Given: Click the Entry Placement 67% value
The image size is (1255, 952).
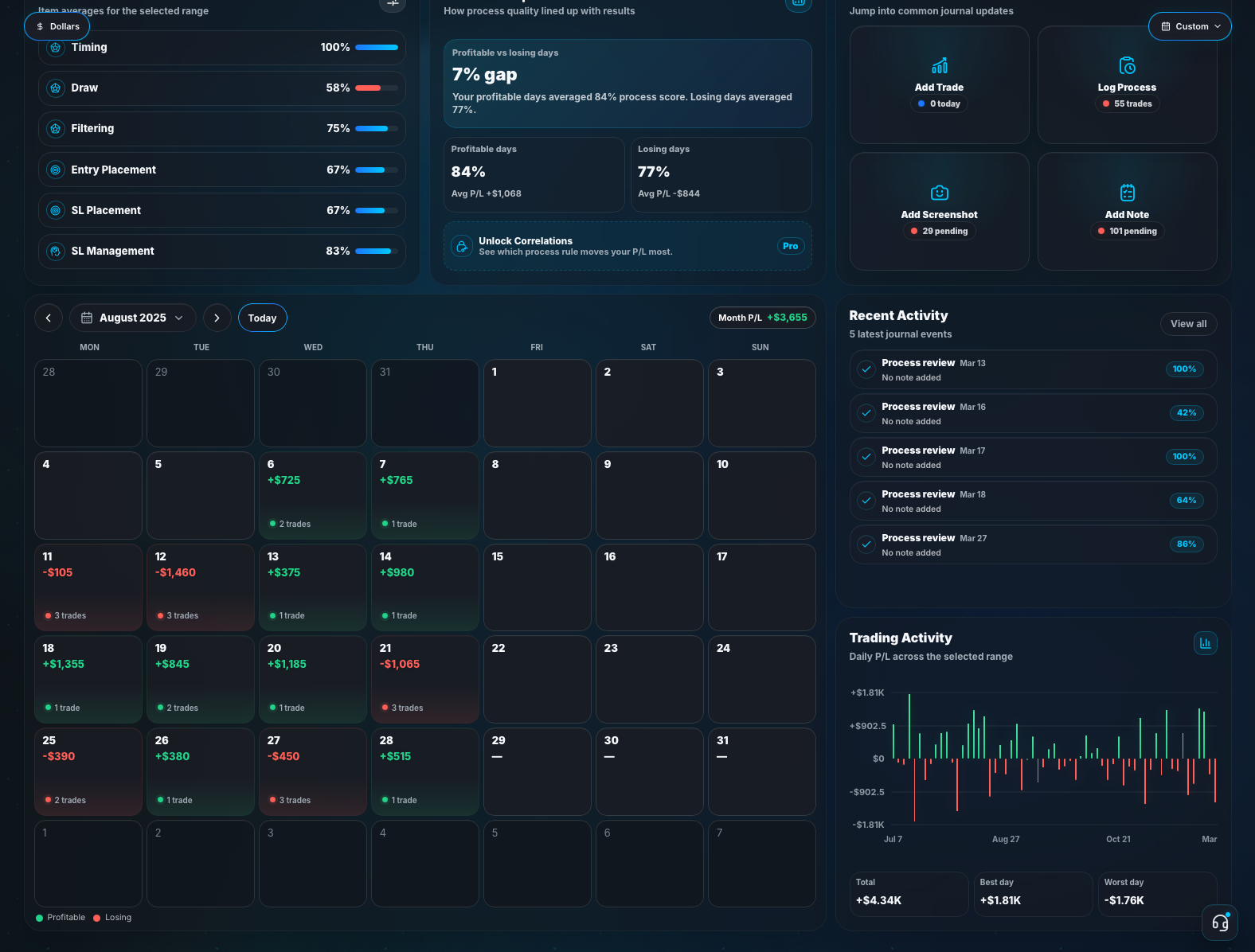Looking at the screenshot, I should click(338, 170).
